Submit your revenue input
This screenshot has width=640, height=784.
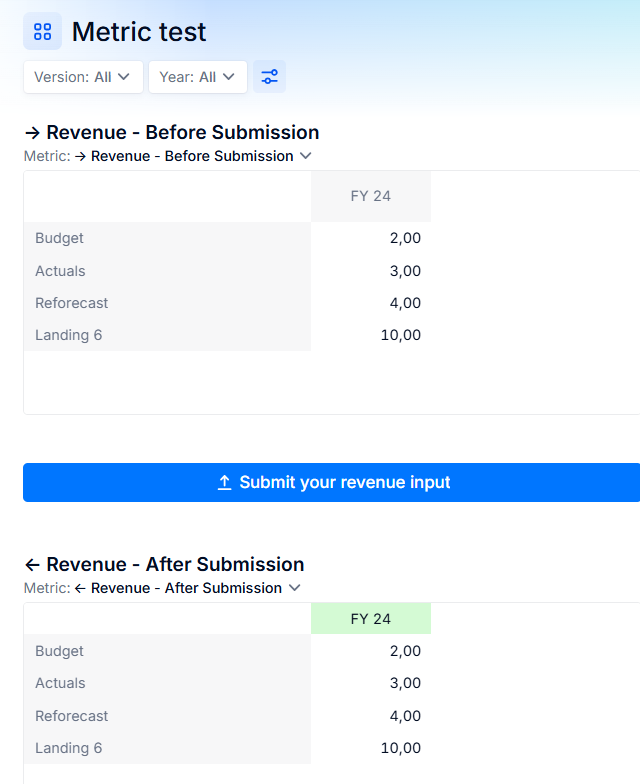click(x=332, y=482)
